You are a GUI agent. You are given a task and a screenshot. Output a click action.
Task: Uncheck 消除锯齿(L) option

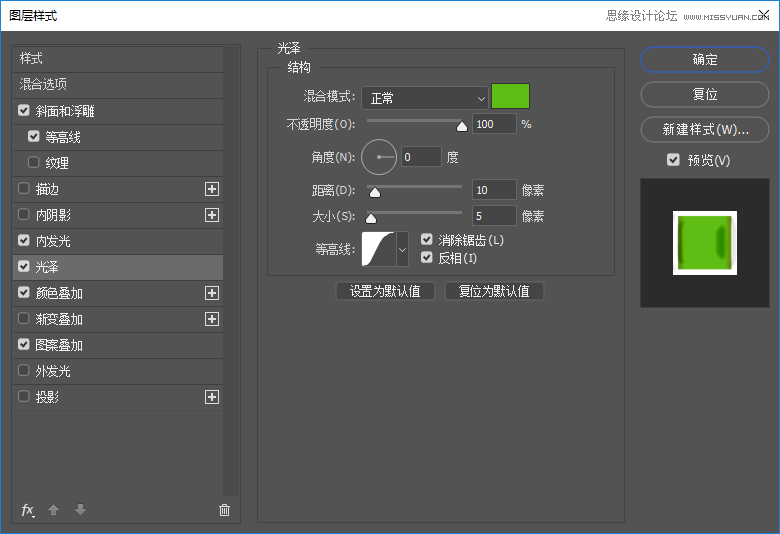click(x=426, y=240)
